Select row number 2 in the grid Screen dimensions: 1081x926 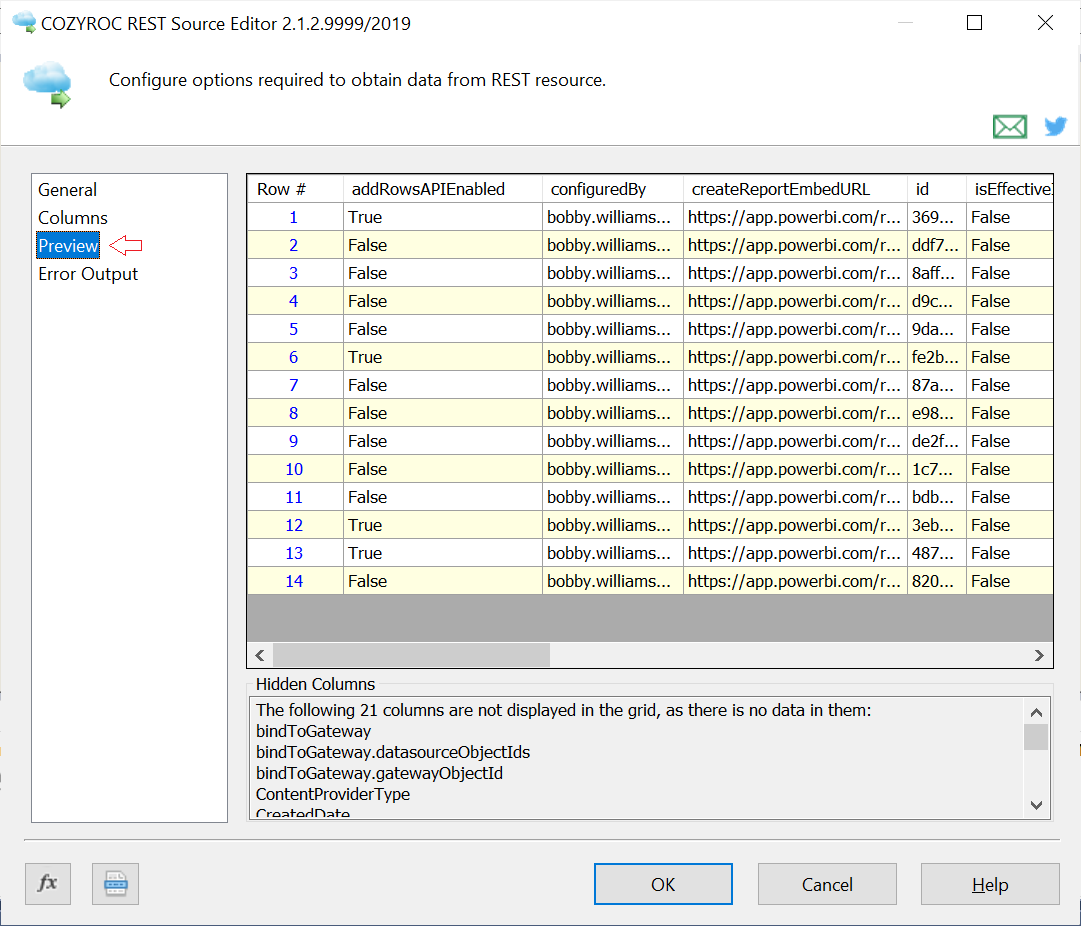(x=294, y=245)
